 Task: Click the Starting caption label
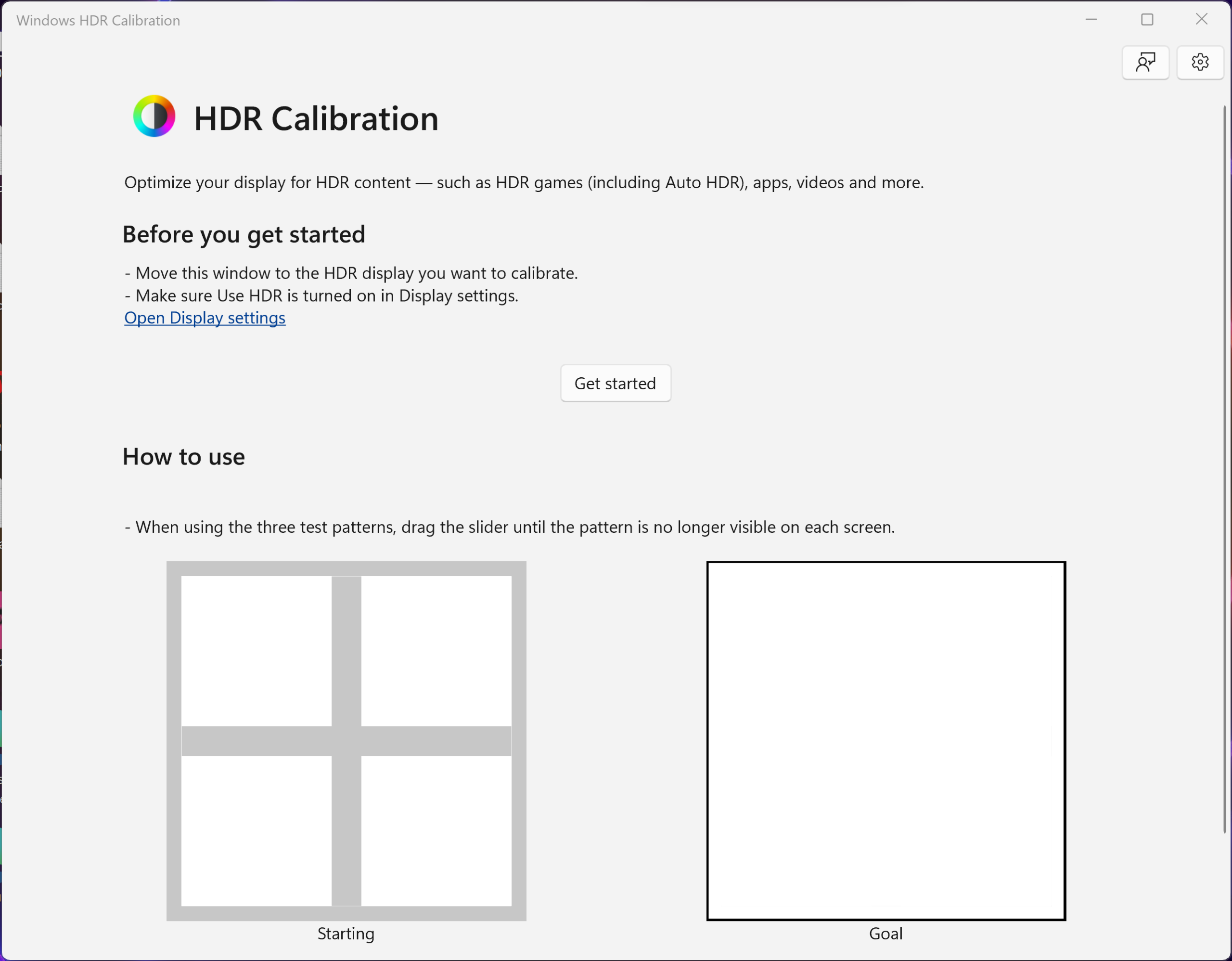346,934
